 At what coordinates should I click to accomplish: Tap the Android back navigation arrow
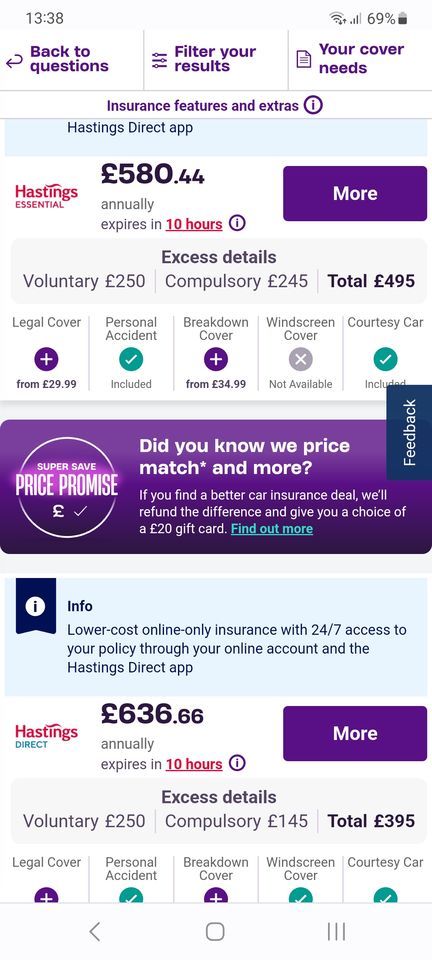point(94,931)
